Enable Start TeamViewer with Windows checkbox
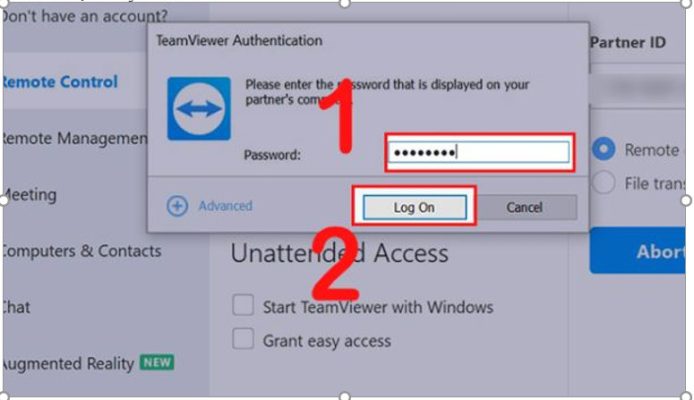 243,305
